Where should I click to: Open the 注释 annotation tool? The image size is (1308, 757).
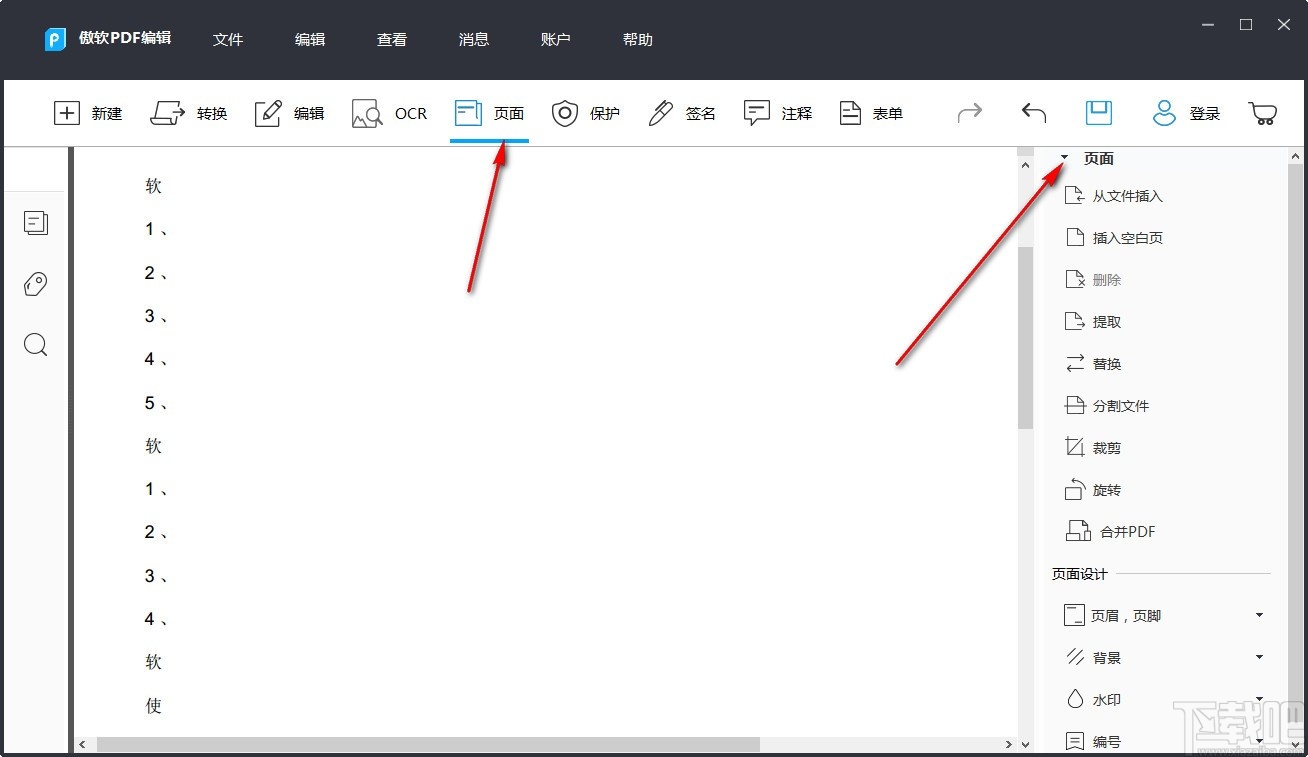pos(778,113)
